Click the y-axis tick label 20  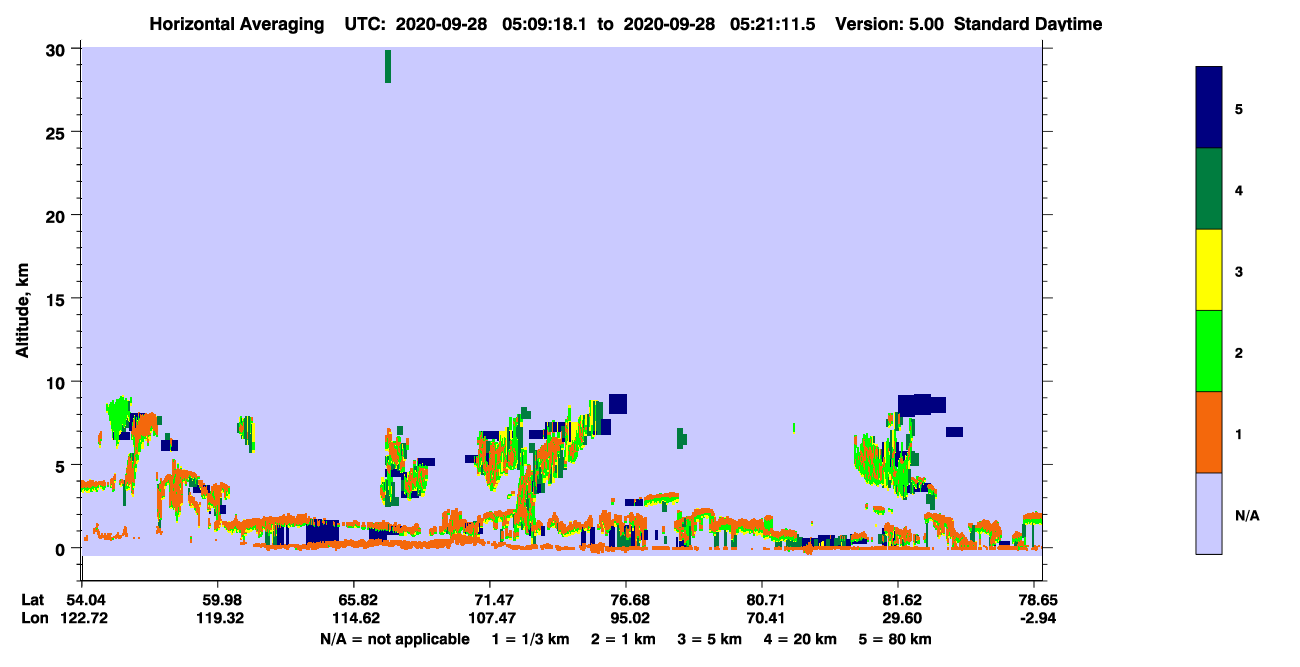pyautogui.click(x=57, y=215)
